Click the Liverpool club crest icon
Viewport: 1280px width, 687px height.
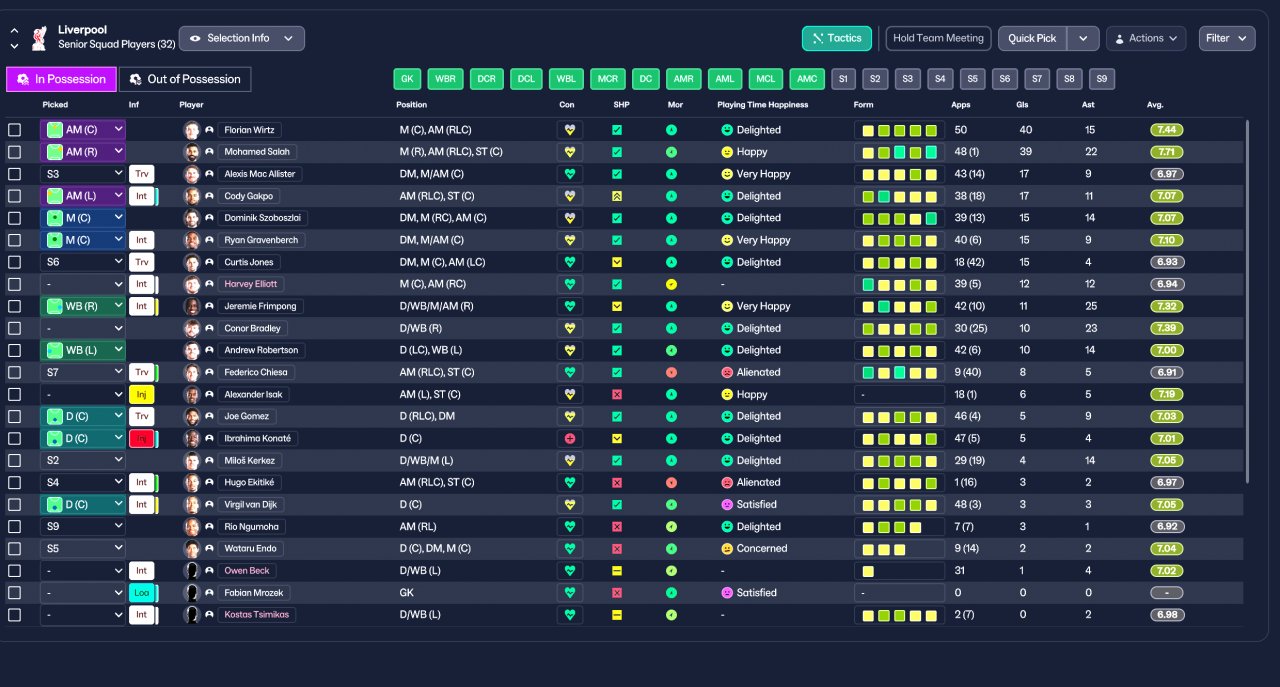click(x=39, y=38)
